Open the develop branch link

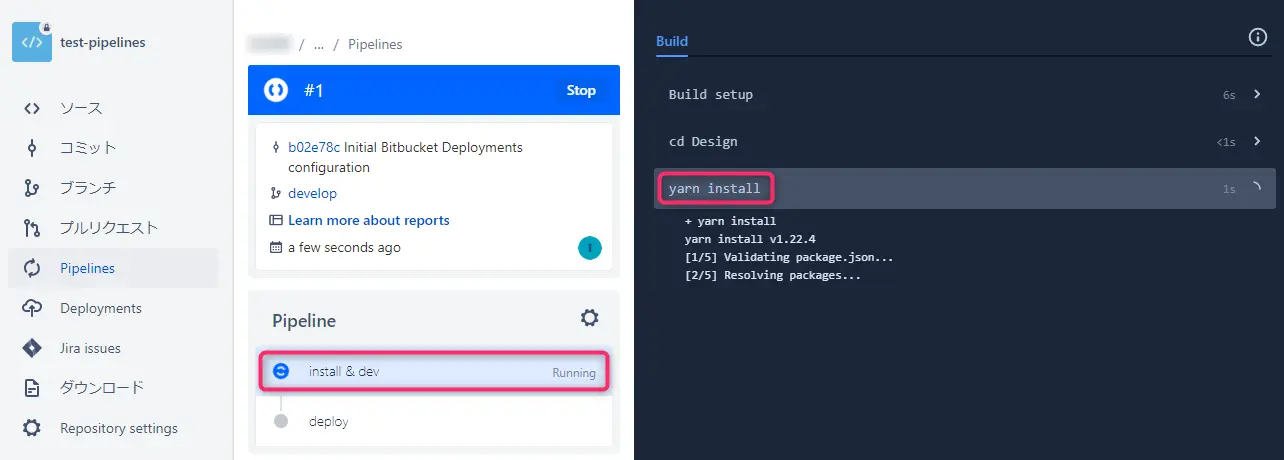point(313,193)
